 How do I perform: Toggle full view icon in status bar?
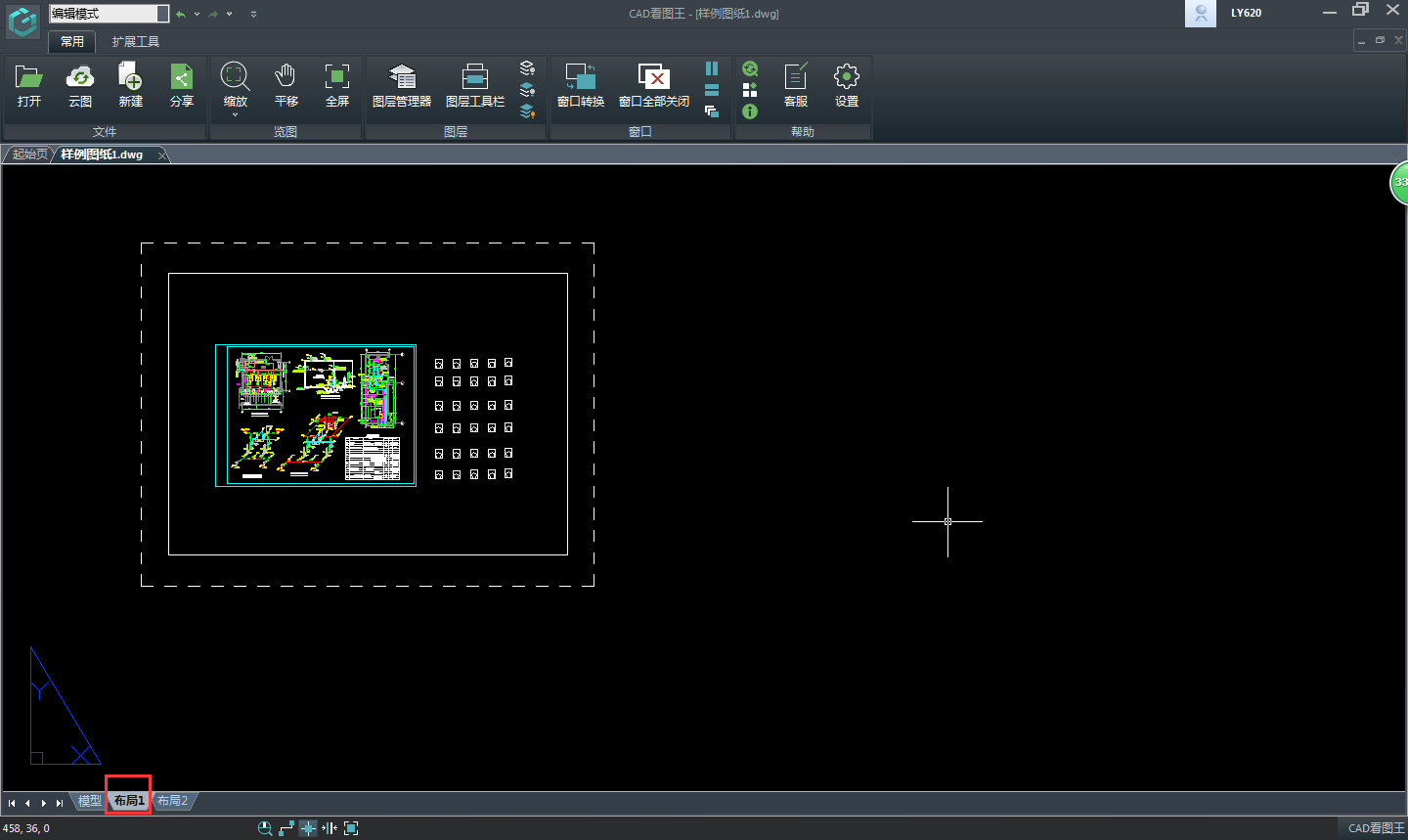[x=351, y=828]
